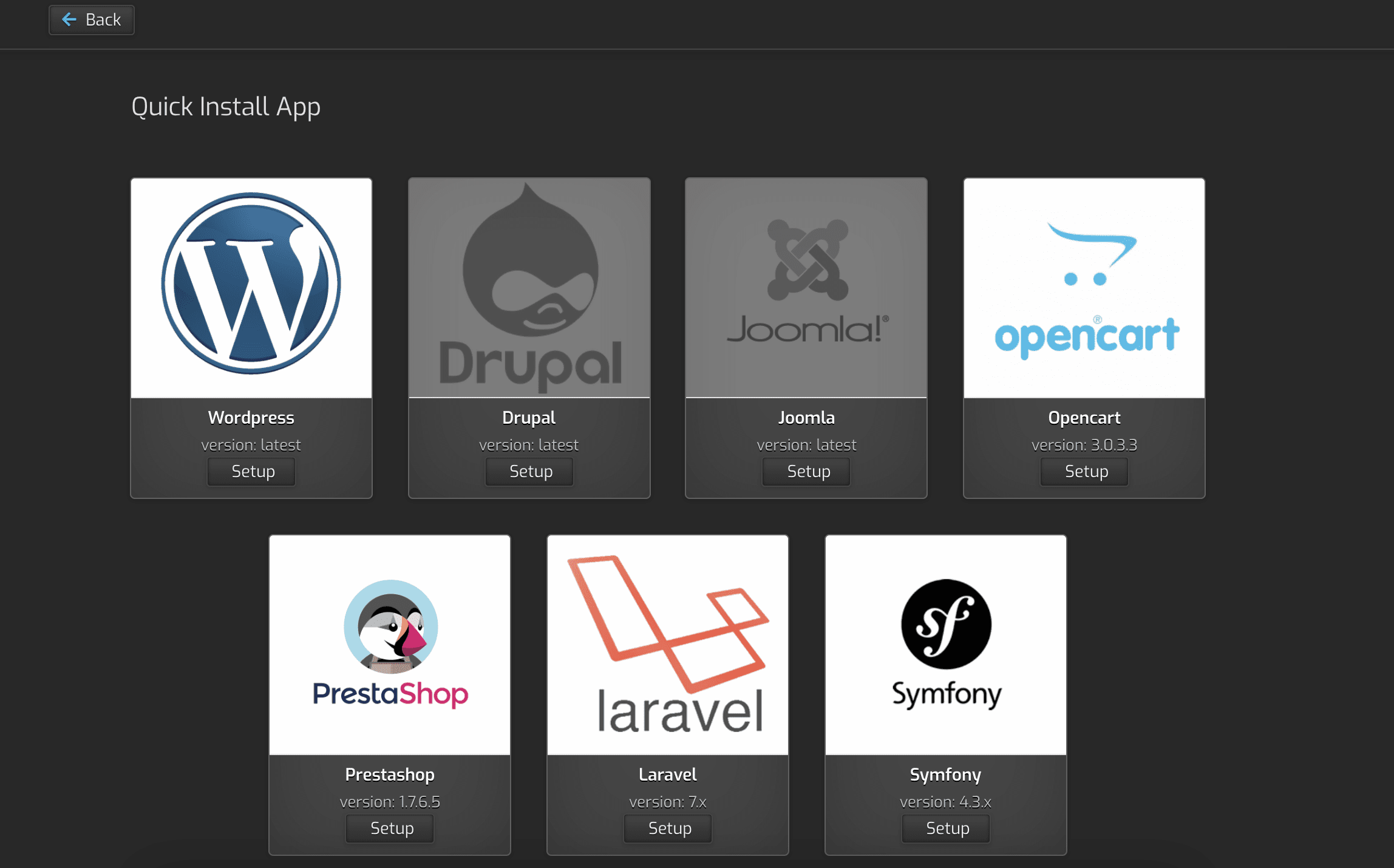This screenshot has height=868, width=1394.
Task: Click the WordPress logo
Action: tap(251, 282)
